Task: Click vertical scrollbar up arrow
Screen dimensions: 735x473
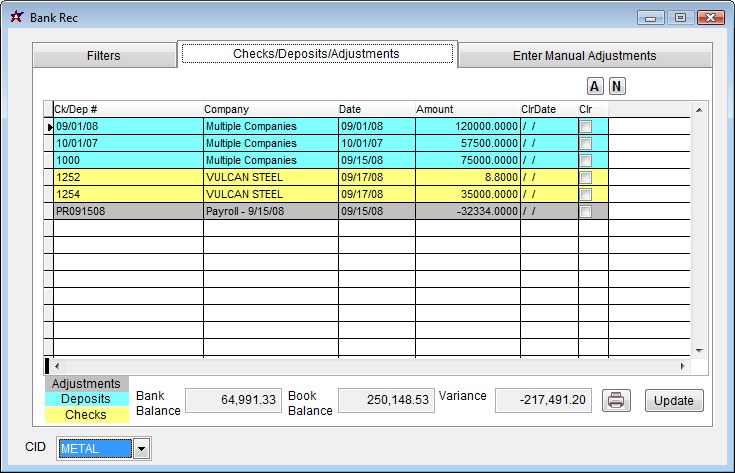Action: 699,110
